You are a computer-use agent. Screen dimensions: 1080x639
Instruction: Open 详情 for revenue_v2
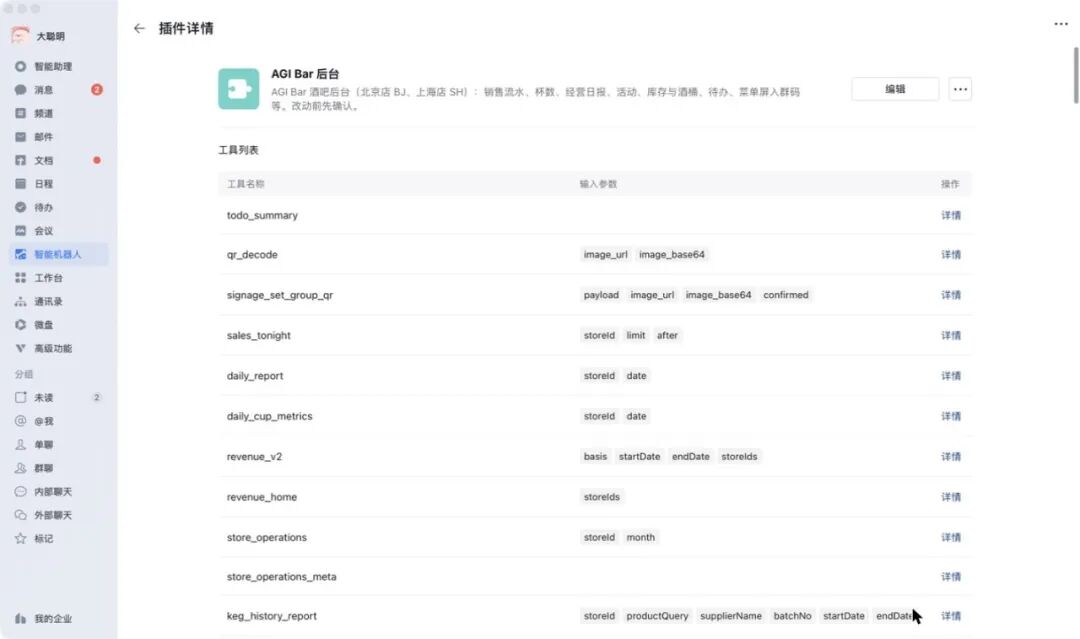[x=951, y=457]
